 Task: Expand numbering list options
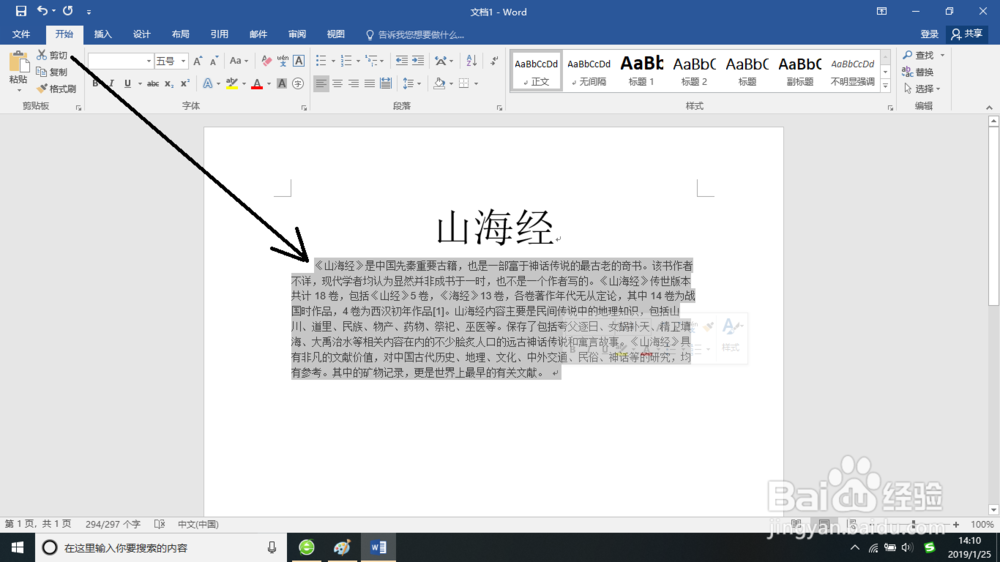point(358,61)
